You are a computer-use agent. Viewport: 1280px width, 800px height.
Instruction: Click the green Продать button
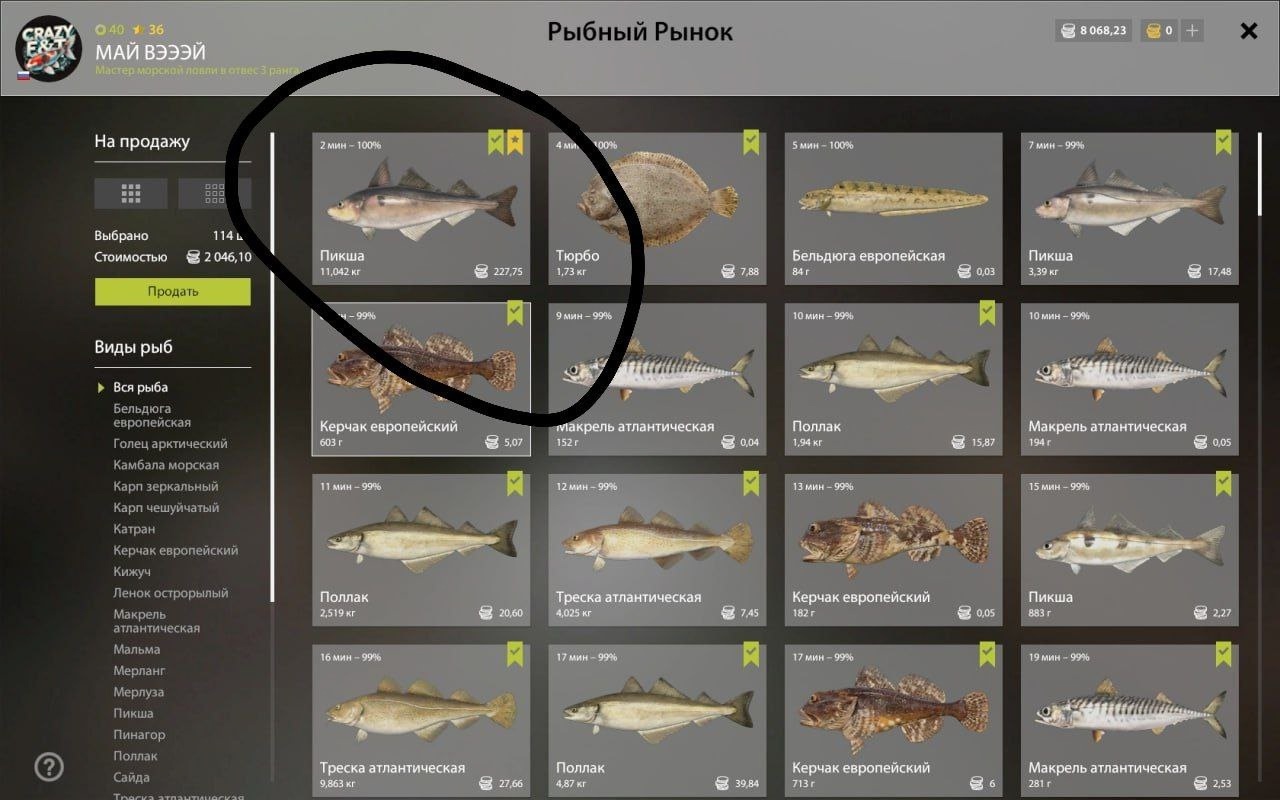coord(173,292)
